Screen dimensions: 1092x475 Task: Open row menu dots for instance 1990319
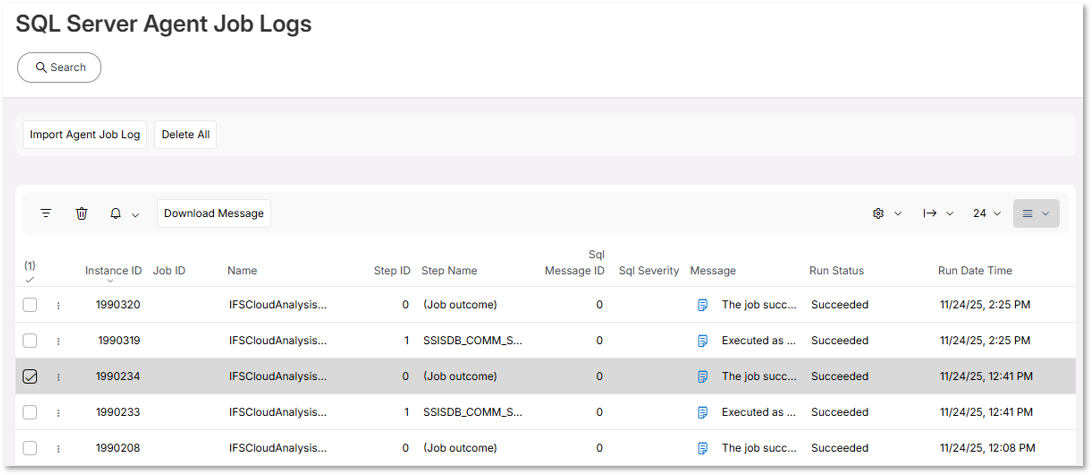tap(58, 341)
